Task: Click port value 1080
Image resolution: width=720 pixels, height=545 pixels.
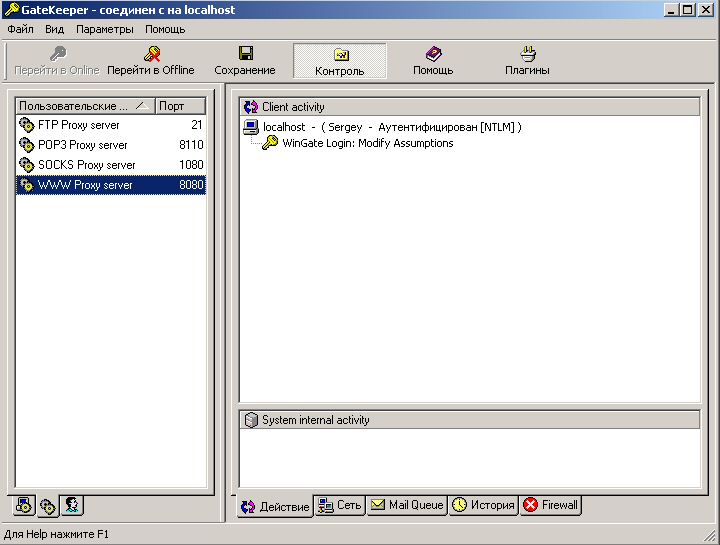Action: point(191,165)
